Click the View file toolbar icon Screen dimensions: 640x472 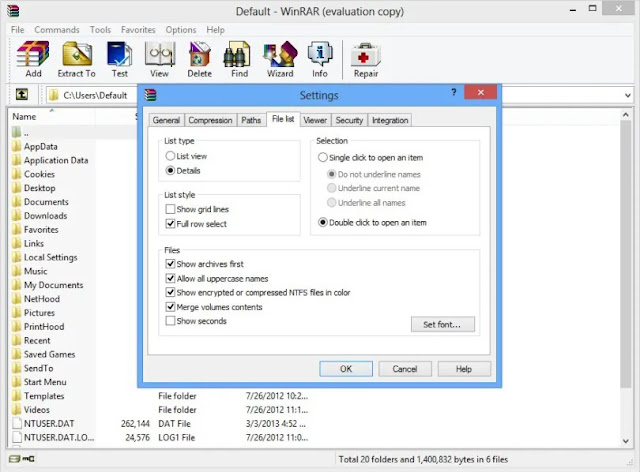160,54
